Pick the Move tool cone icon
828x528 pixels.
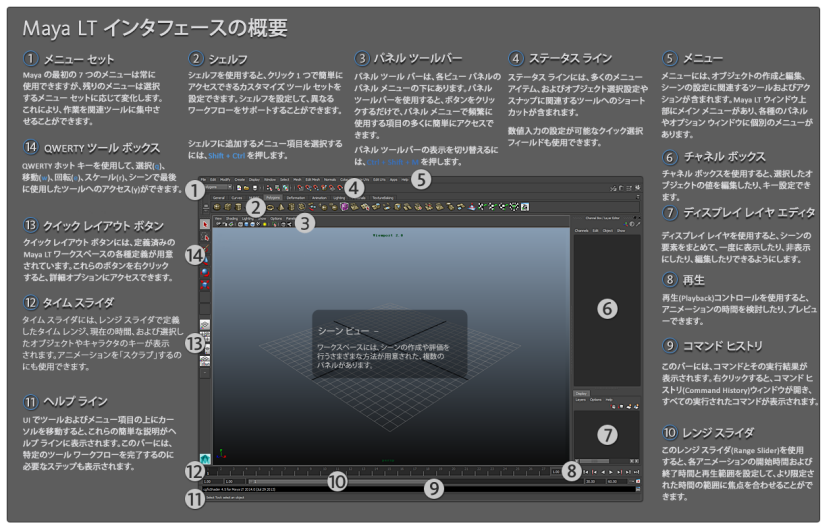pos(206,260)
